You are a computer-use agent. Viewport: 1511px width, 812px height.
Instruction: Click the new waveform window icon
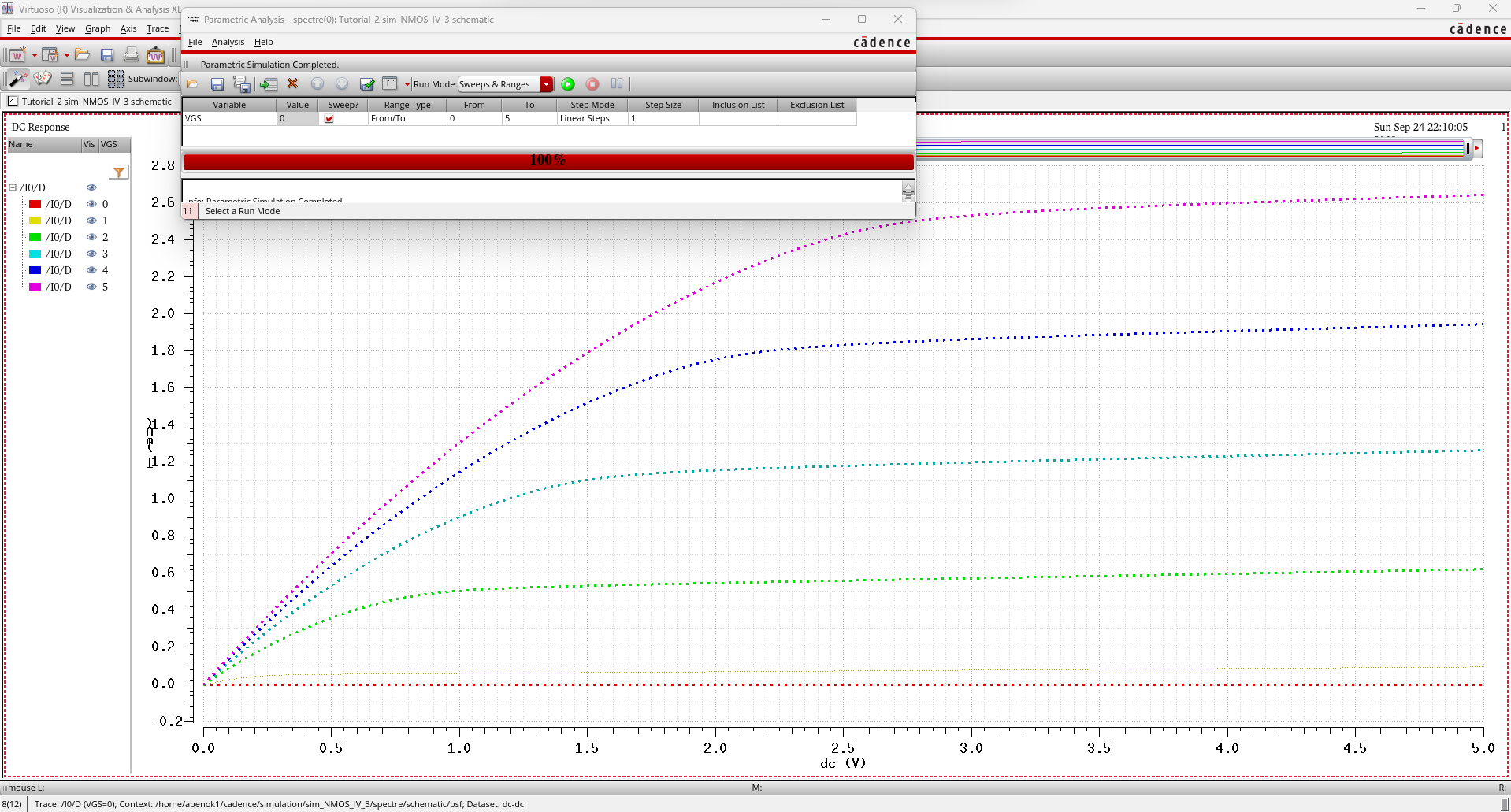[x=17, y=55]
